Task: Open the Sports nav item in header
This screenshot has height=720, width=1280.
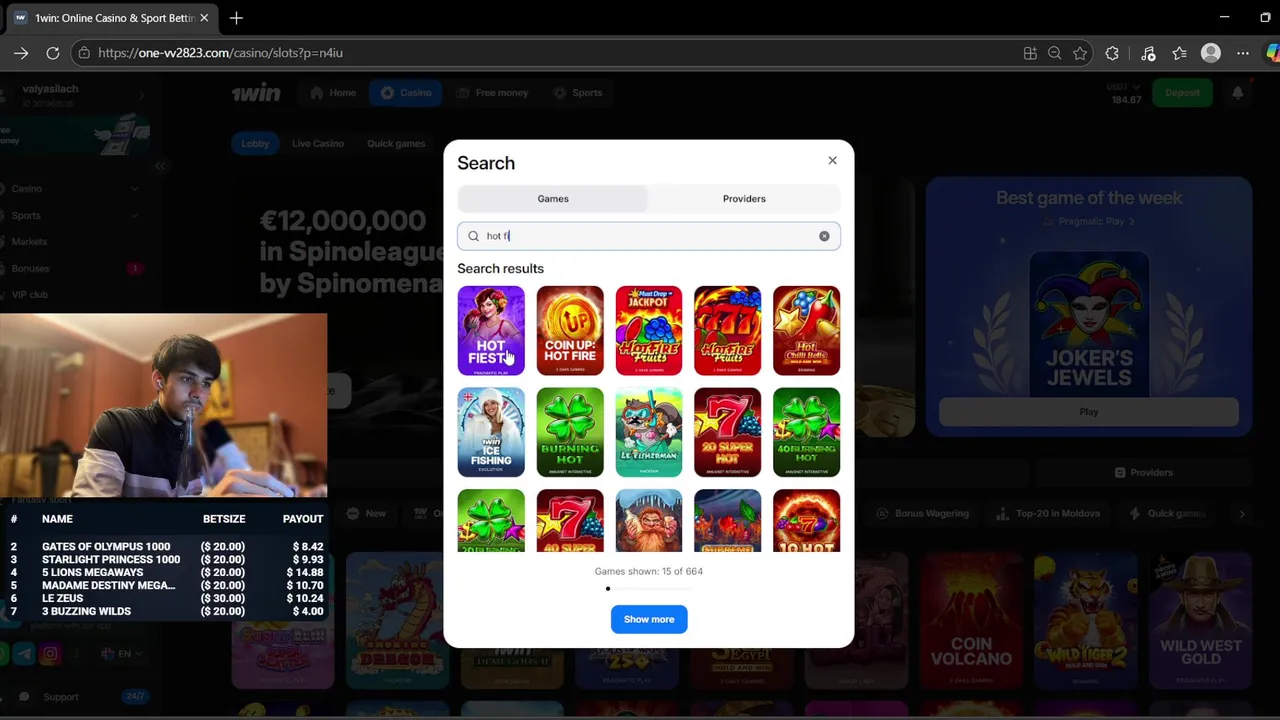Action: point(578,93)
